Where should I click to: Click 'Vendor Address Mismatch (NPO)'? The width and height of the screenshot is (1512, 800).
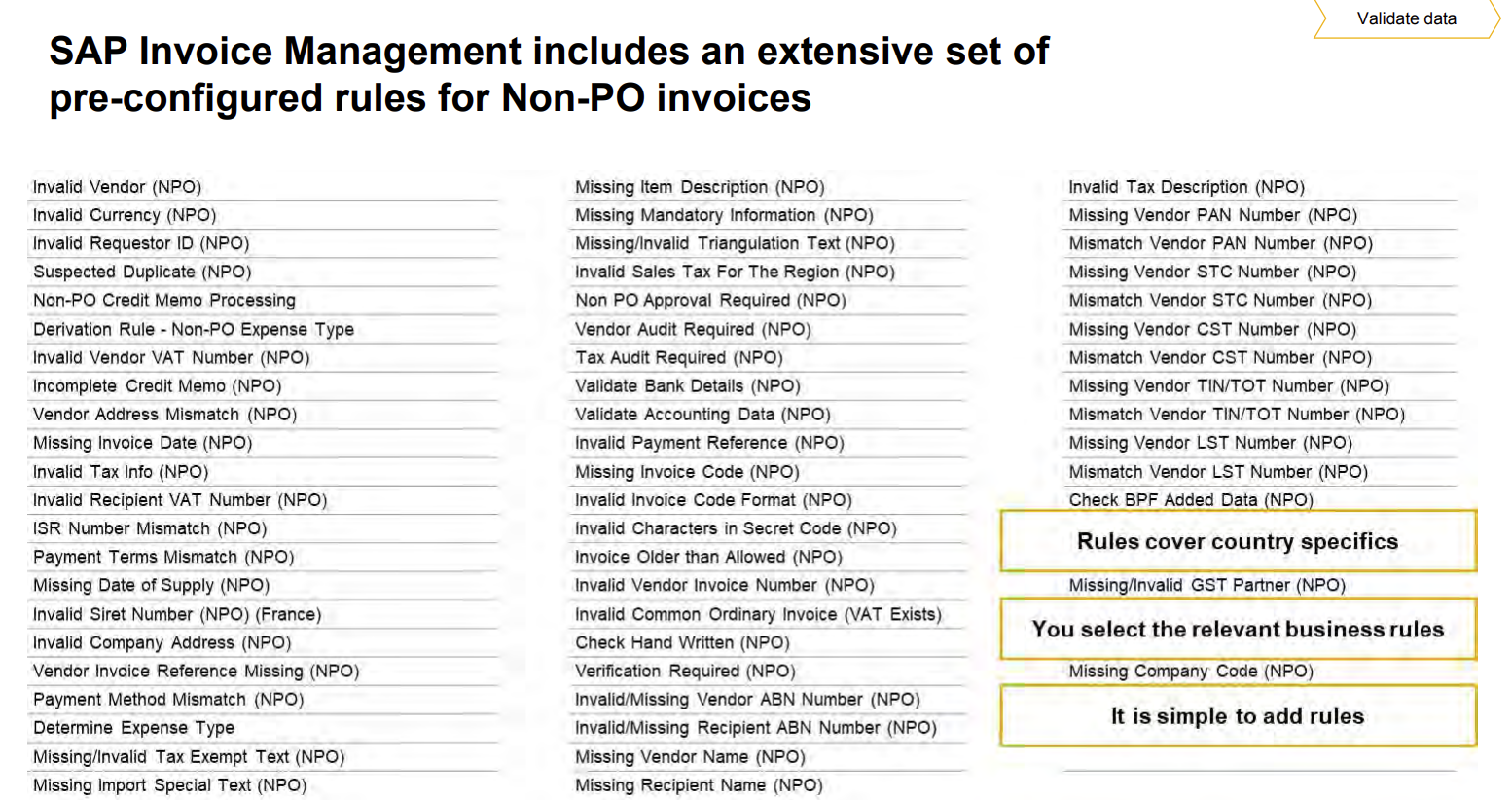tap(164, 414)
